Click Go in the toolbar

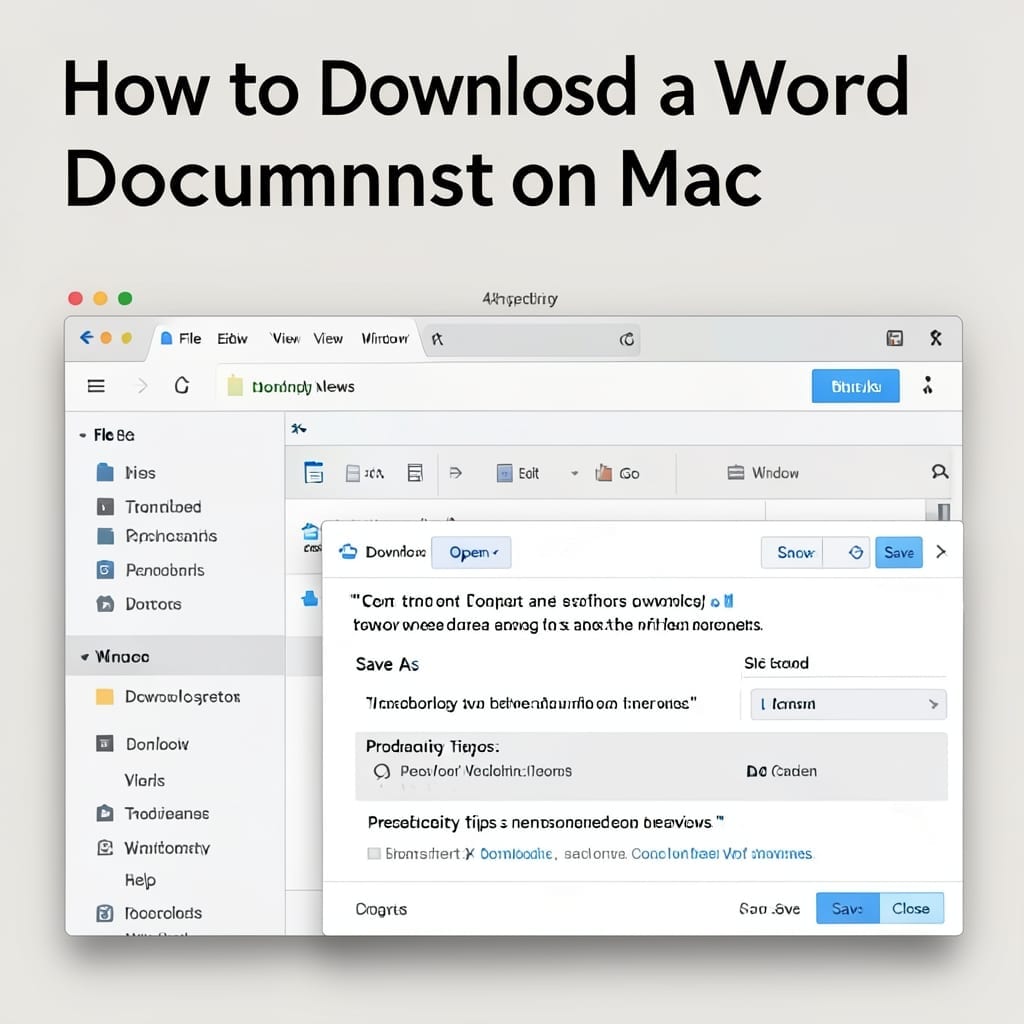click(617, 473)
